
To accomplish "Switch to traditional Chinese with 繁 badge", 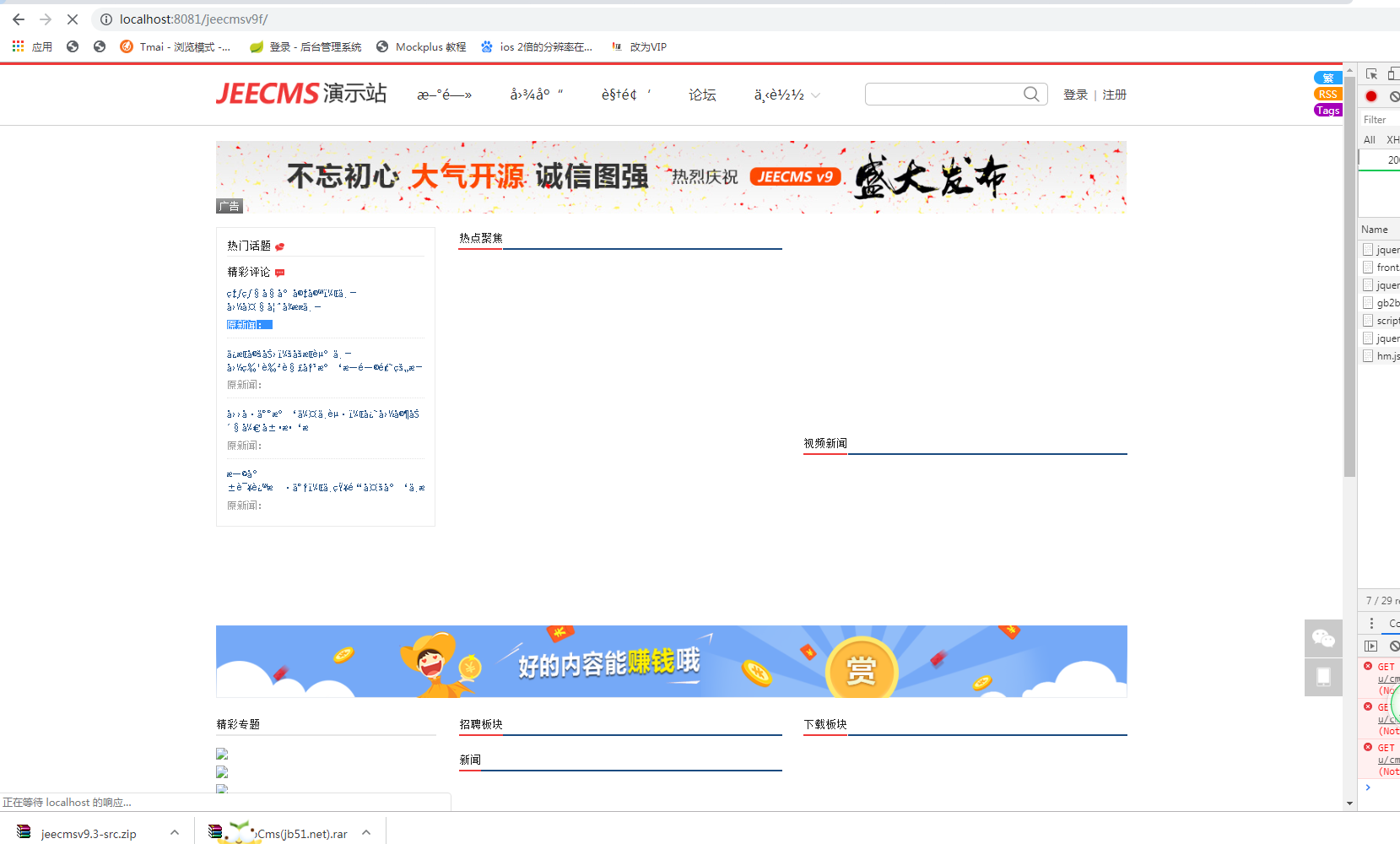I will tap(1328, 78).
